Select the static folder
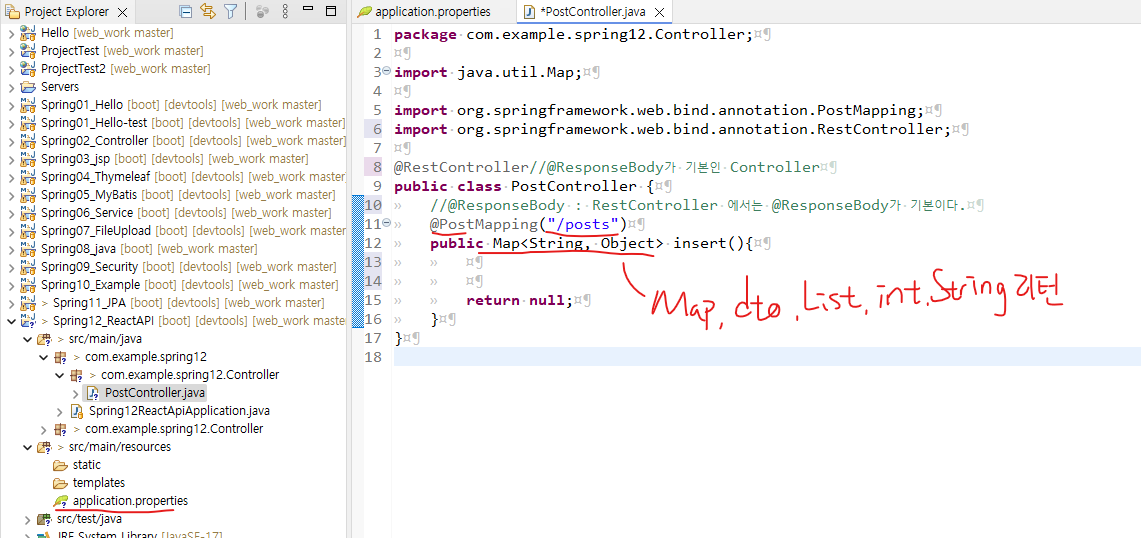The image size is (1141, 538). [x=87, y=465]
